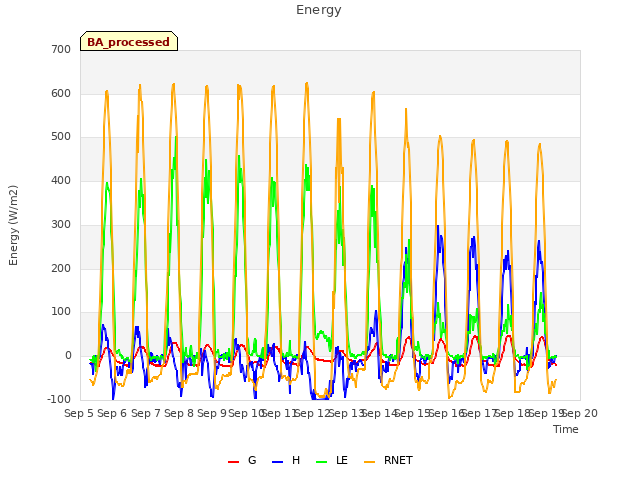Screen dimensions: 640x480
Task: Click the Sep 8 date tick
Action: tap(179, 413)
